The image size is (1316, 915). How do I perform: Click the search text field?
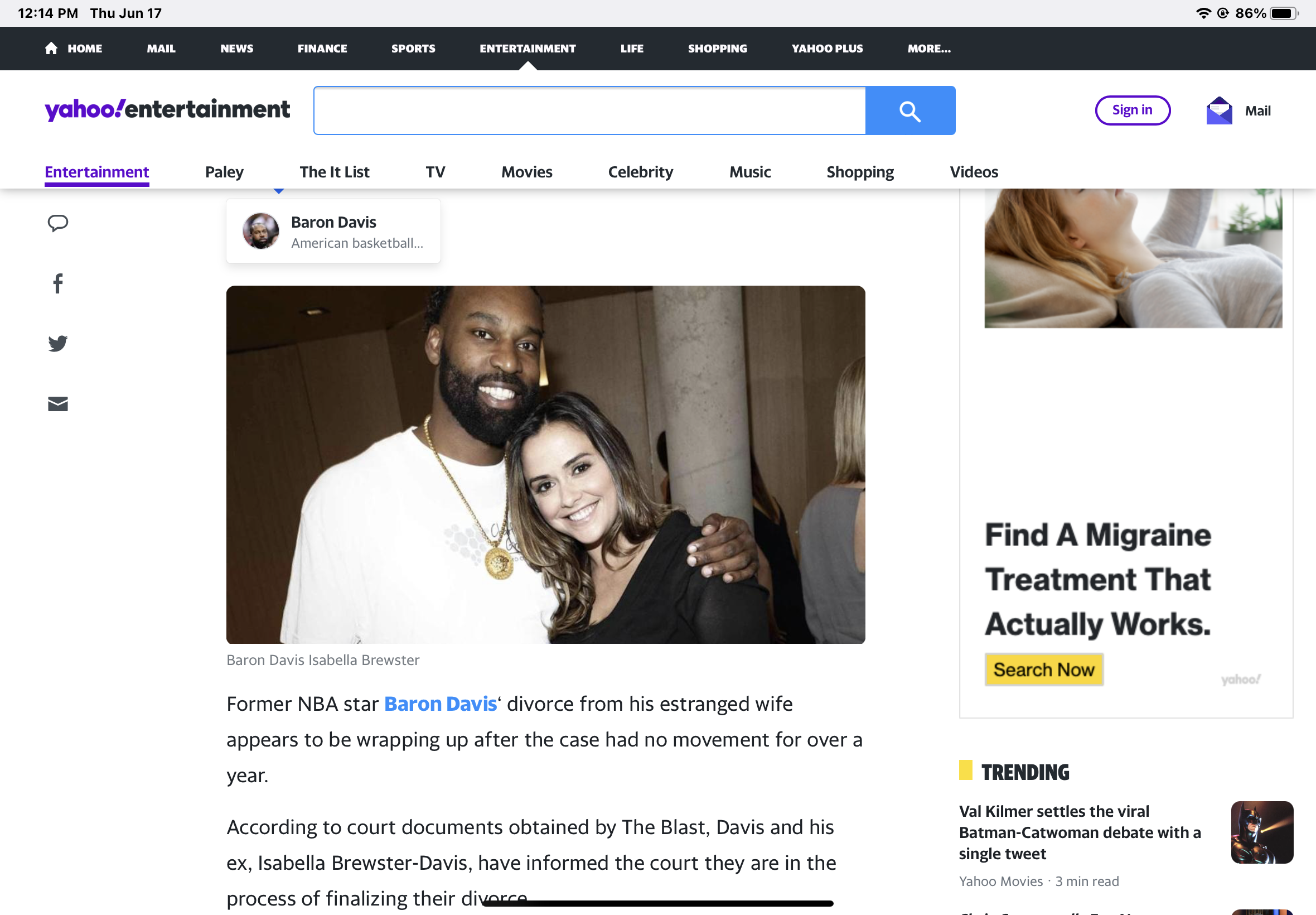pyautogui.click(x=589, y=110)
